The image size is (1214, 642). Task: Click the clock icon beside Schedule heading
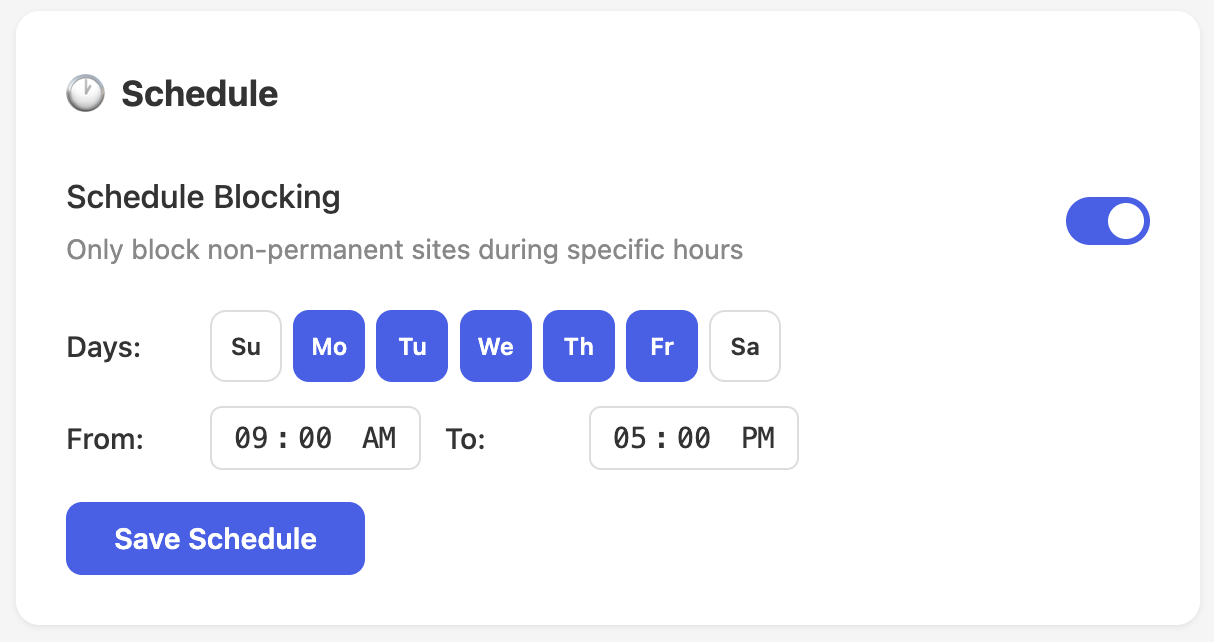tap(86, 93)
